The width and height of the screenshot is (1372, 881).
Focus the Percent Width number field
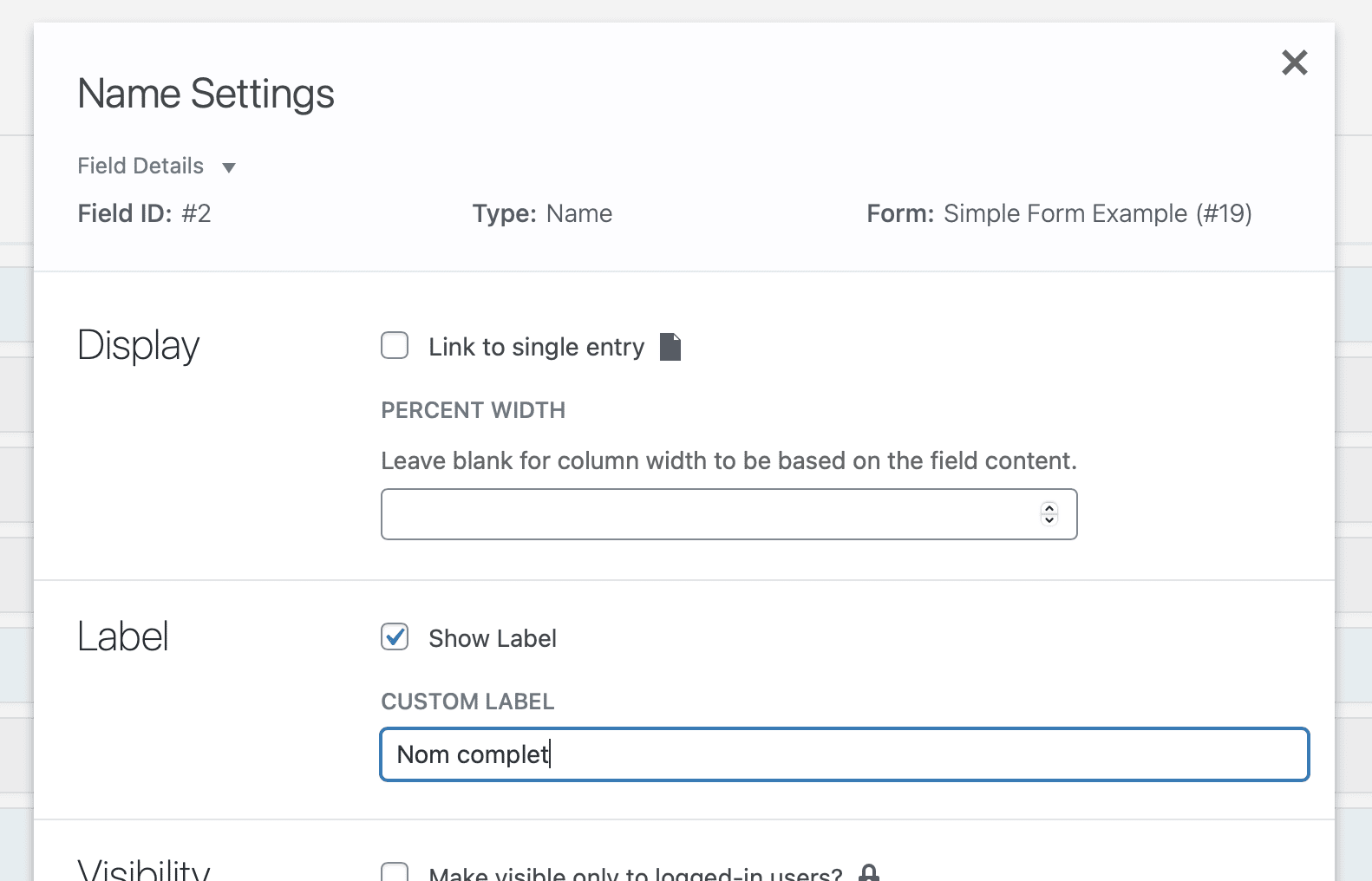tap(707, 514)
